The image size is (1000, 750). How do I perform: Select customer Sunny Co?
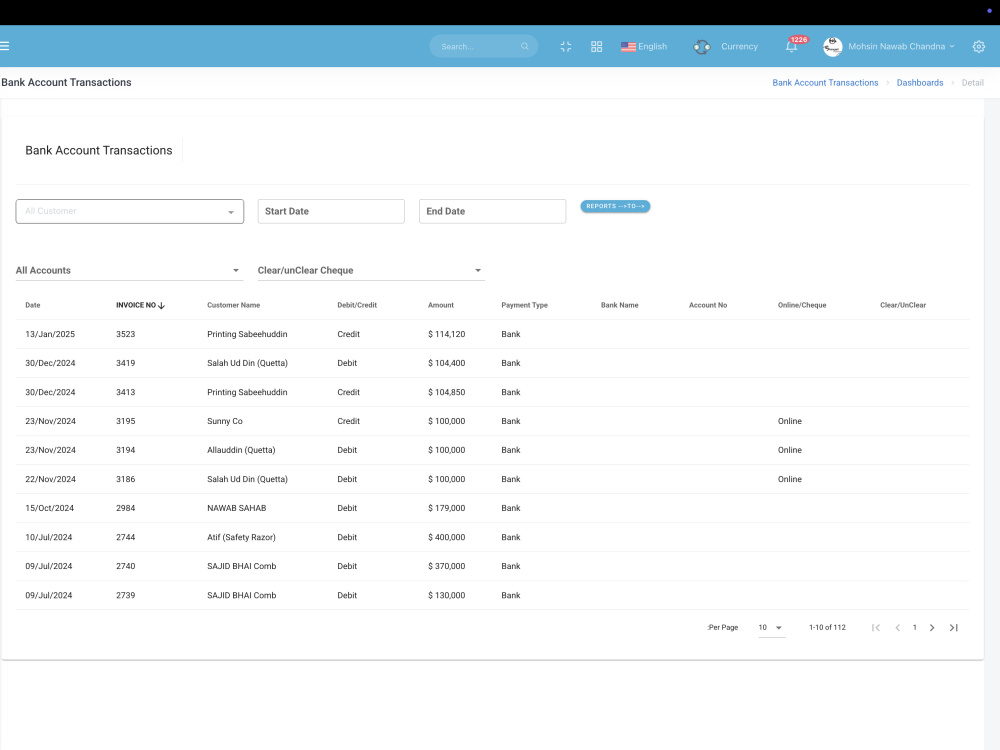pyautogui.click(x=224, y=421)
